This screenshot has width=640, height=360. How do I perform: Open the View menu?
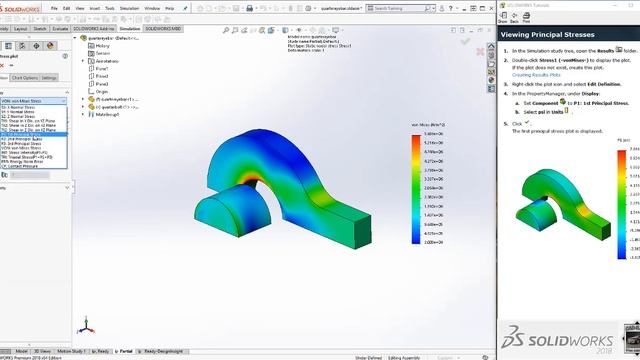(80, 8)
